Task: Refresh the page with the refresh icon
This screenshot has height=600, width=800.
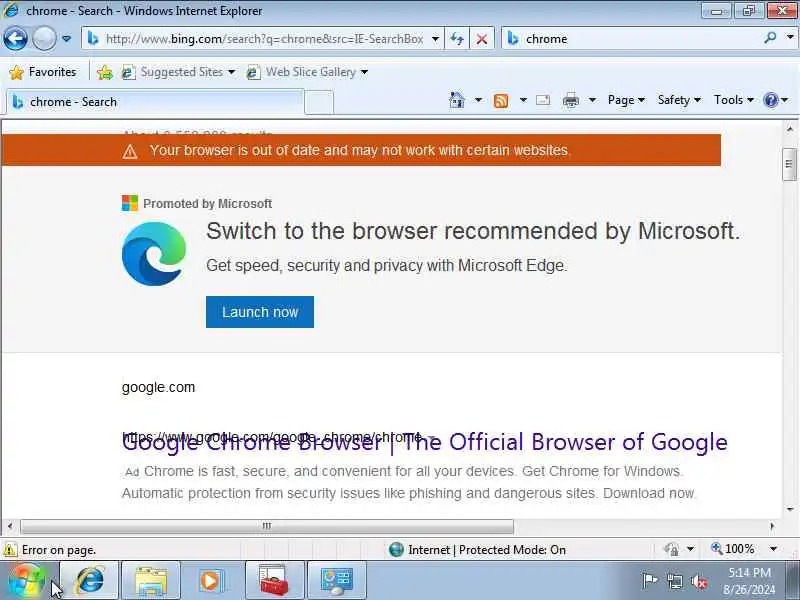Action: [457, 39]
